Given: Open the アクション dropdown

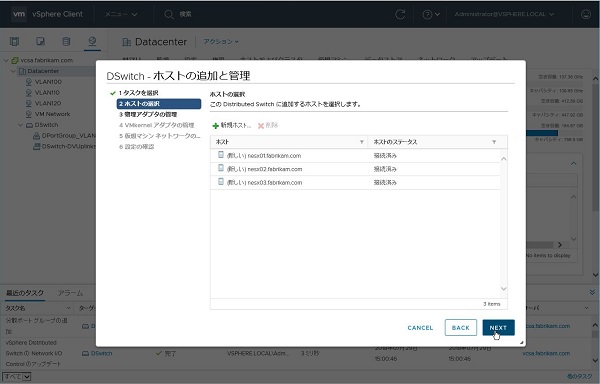Looking at the screenshot, I should (x=221, y=41).
